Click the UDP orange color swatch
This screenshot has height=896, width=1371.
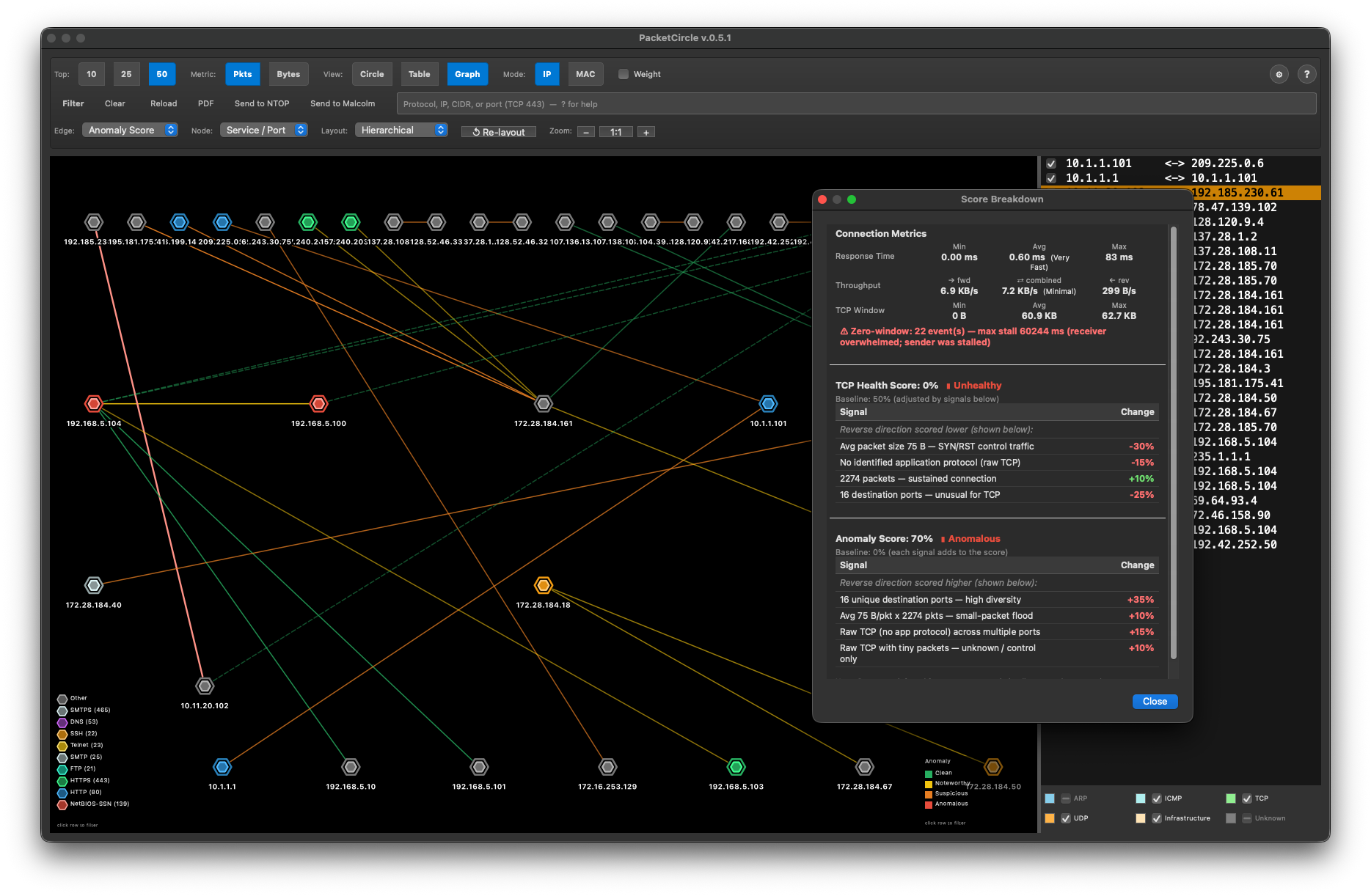[1050, 818]
